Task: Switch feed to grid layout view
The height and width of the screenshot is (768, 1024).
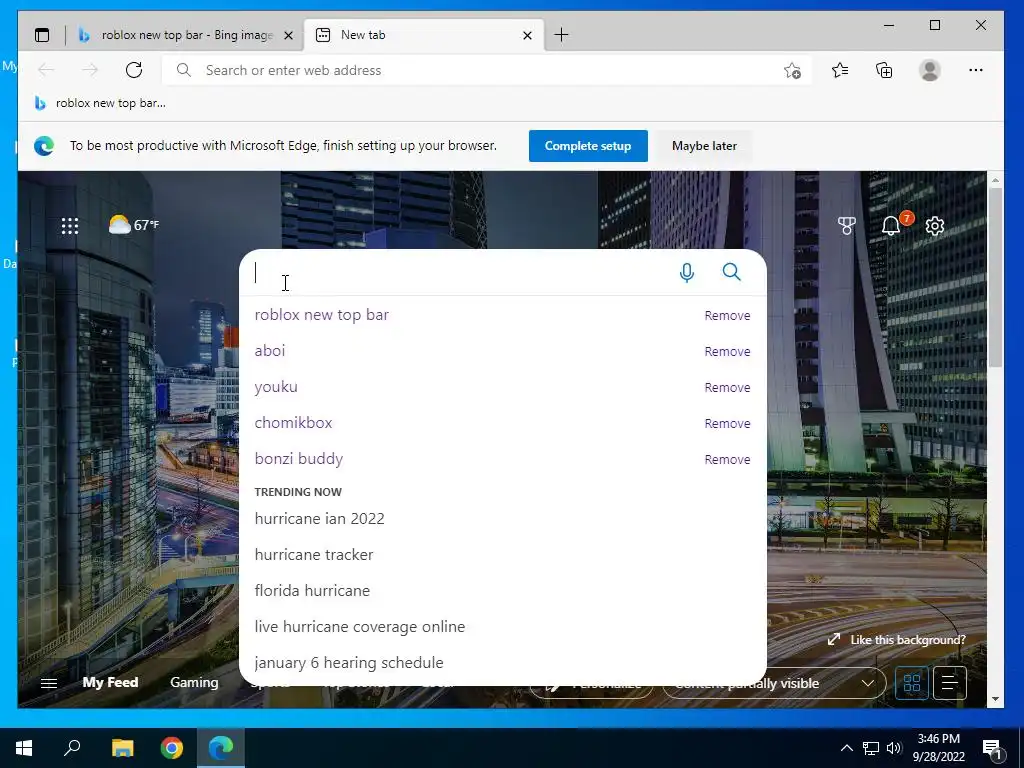Action: 912,683
